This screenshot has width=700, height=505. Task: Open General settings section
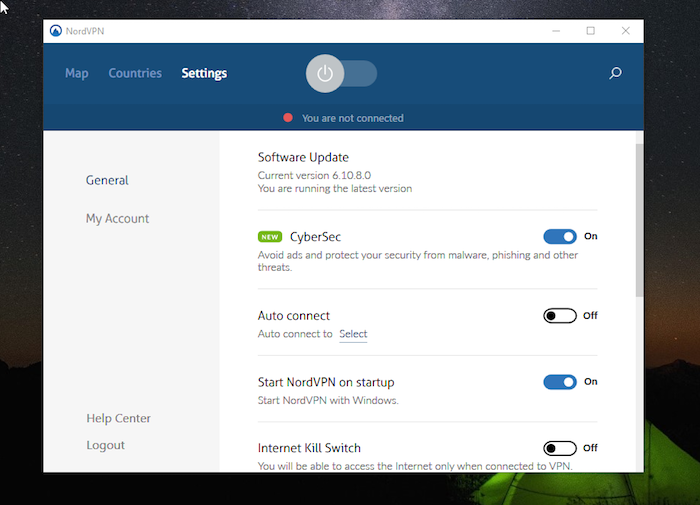click(107, 180)
